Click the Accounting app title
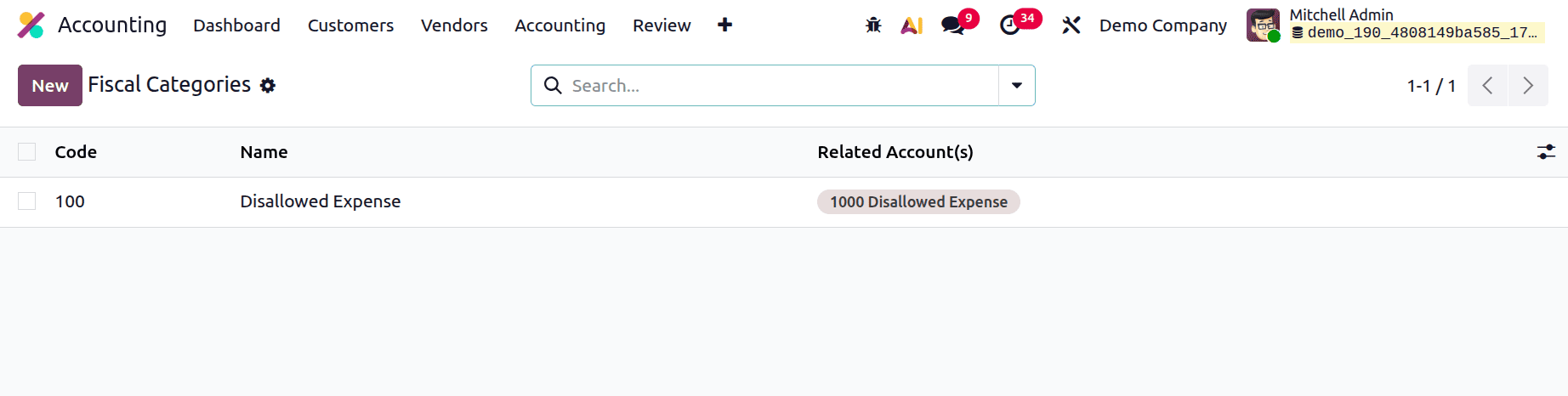This screenshot has width=1568, height=396. click(x=112, y=25)
